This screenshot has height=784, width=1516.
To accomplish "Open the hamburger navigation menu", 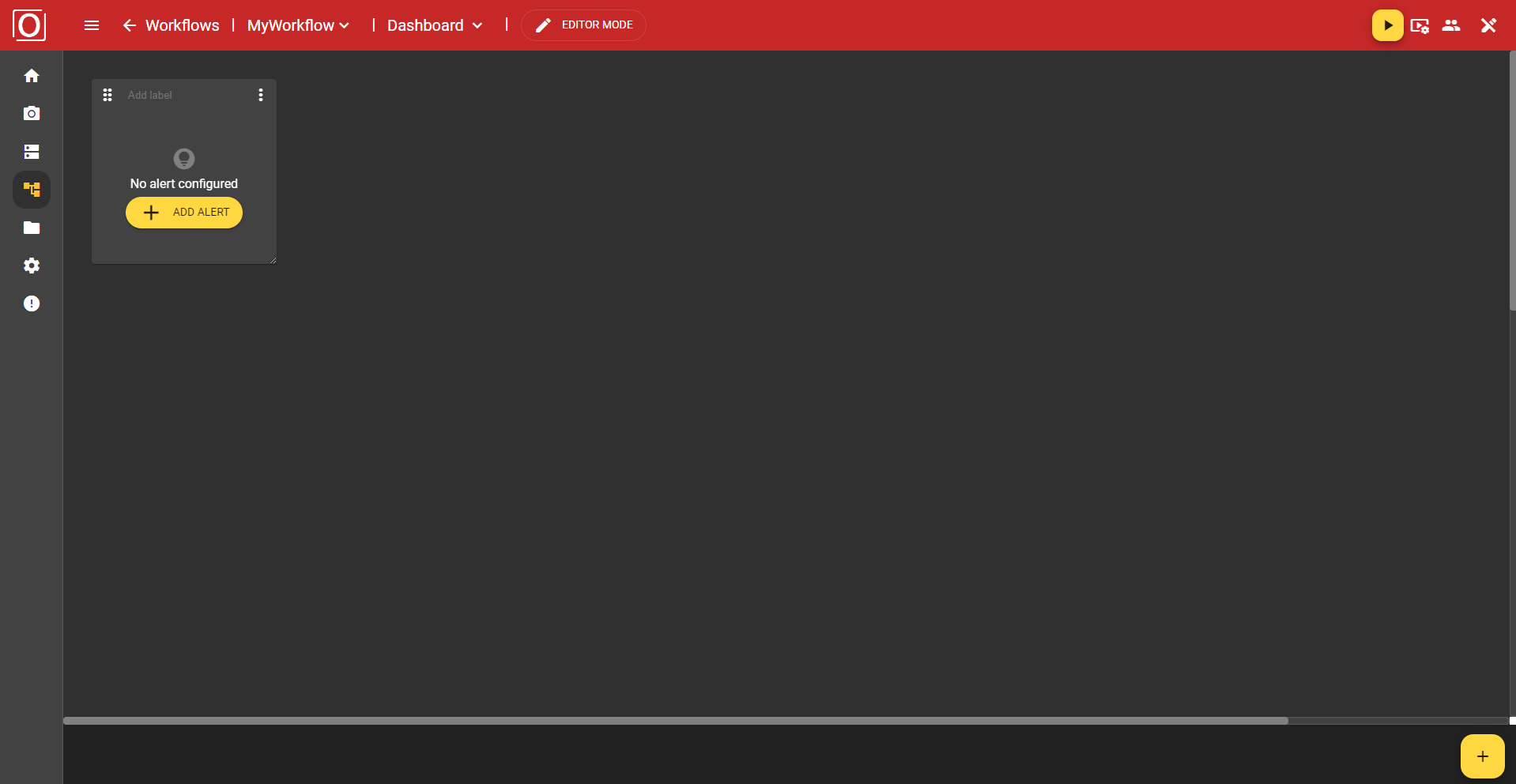I will point(92,24).
